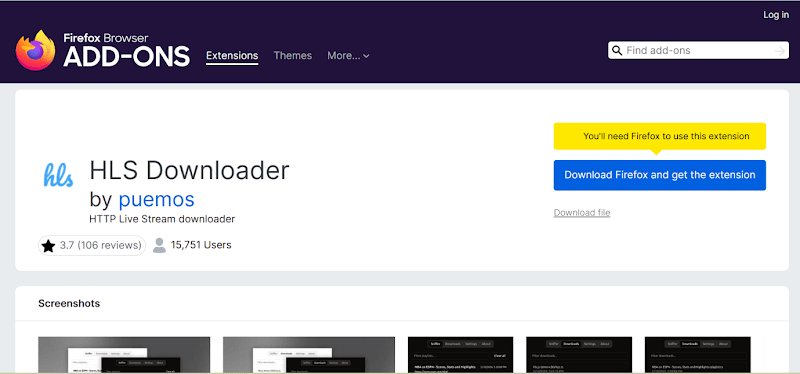Click the HLS Downloader heading

(x=189, y=170)
